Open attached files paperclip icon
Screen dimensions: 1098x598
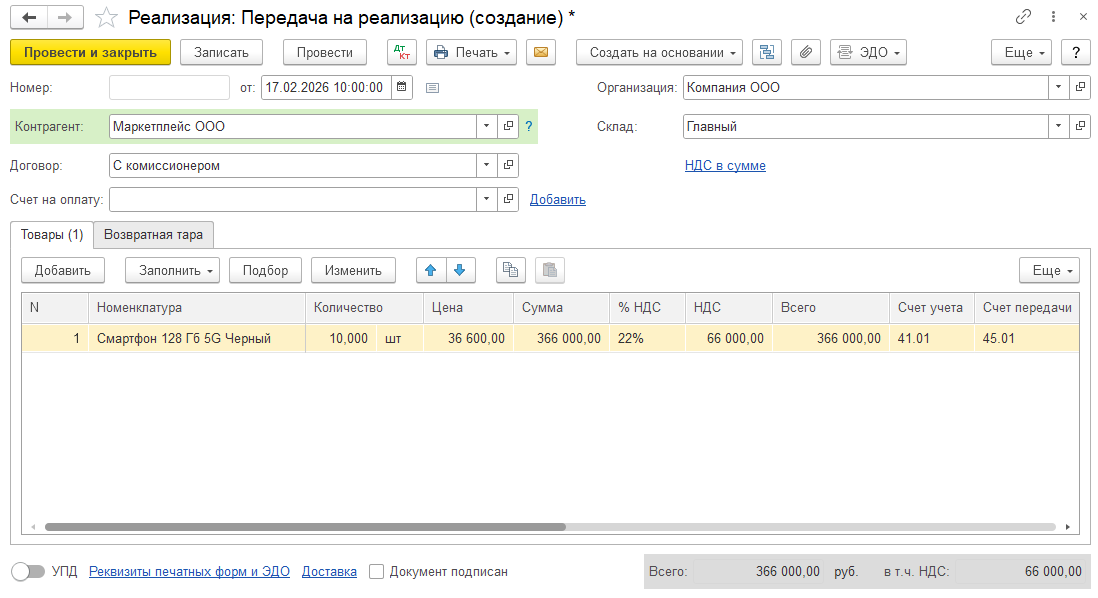click(x=806, y=53)
